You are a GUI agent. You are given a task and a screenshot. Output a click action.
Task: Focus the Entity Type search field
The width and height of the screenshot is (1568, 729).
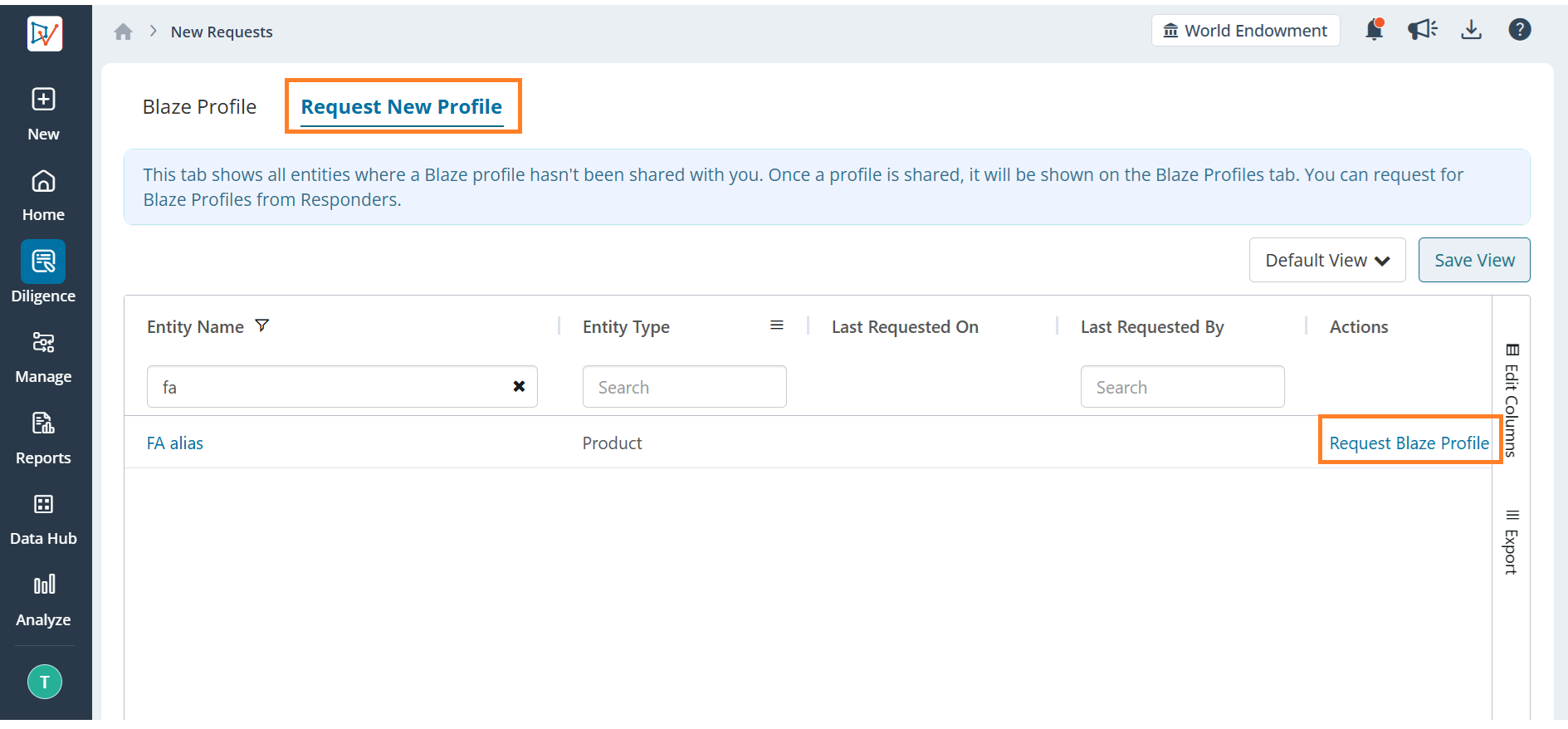(x=685, y=387)
